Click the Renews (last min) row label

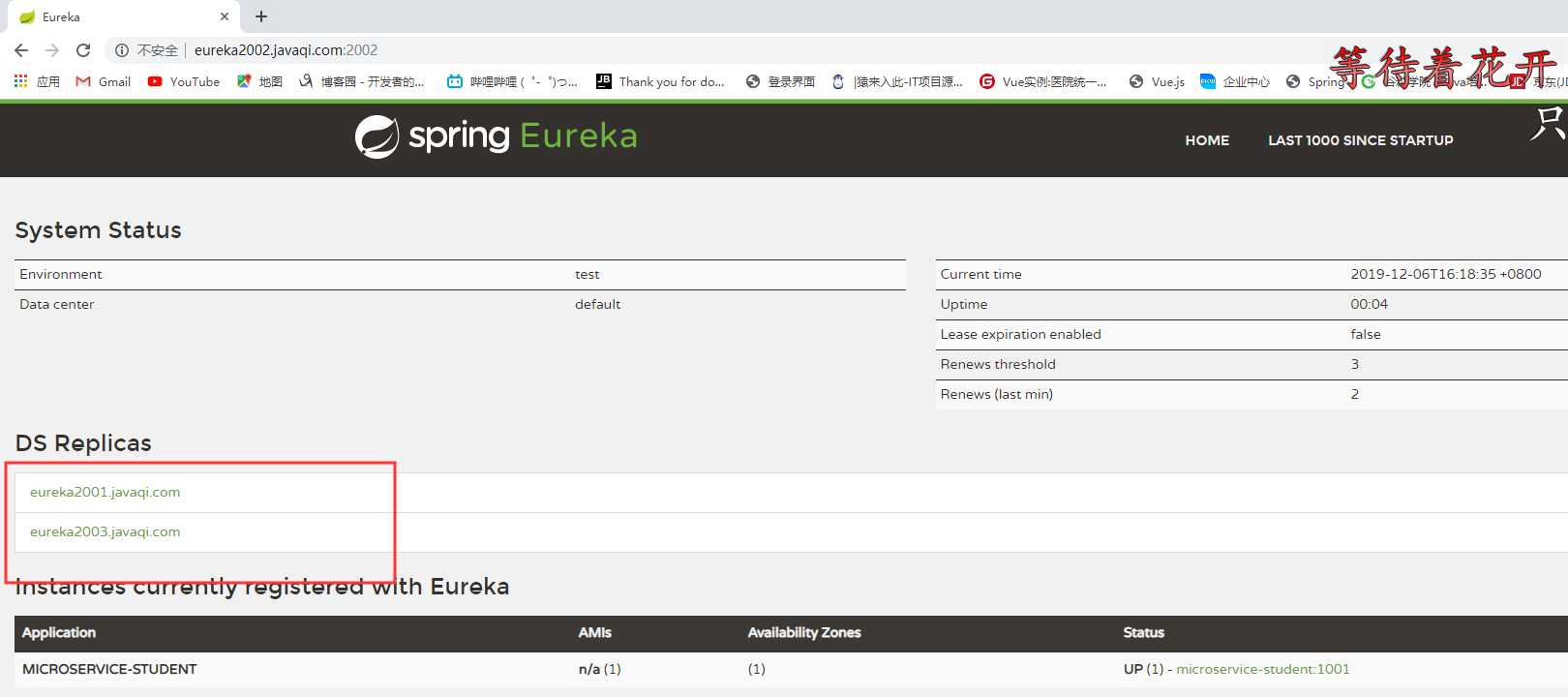click(996, 394)
